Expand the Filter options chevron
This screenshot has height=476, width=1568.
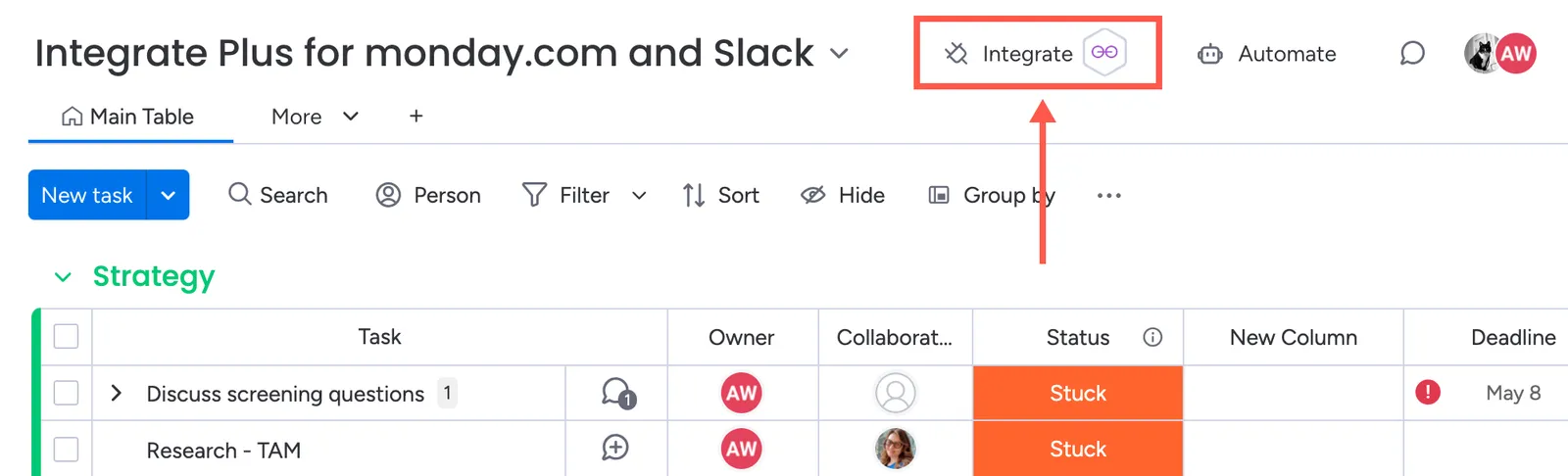(639, 196)
